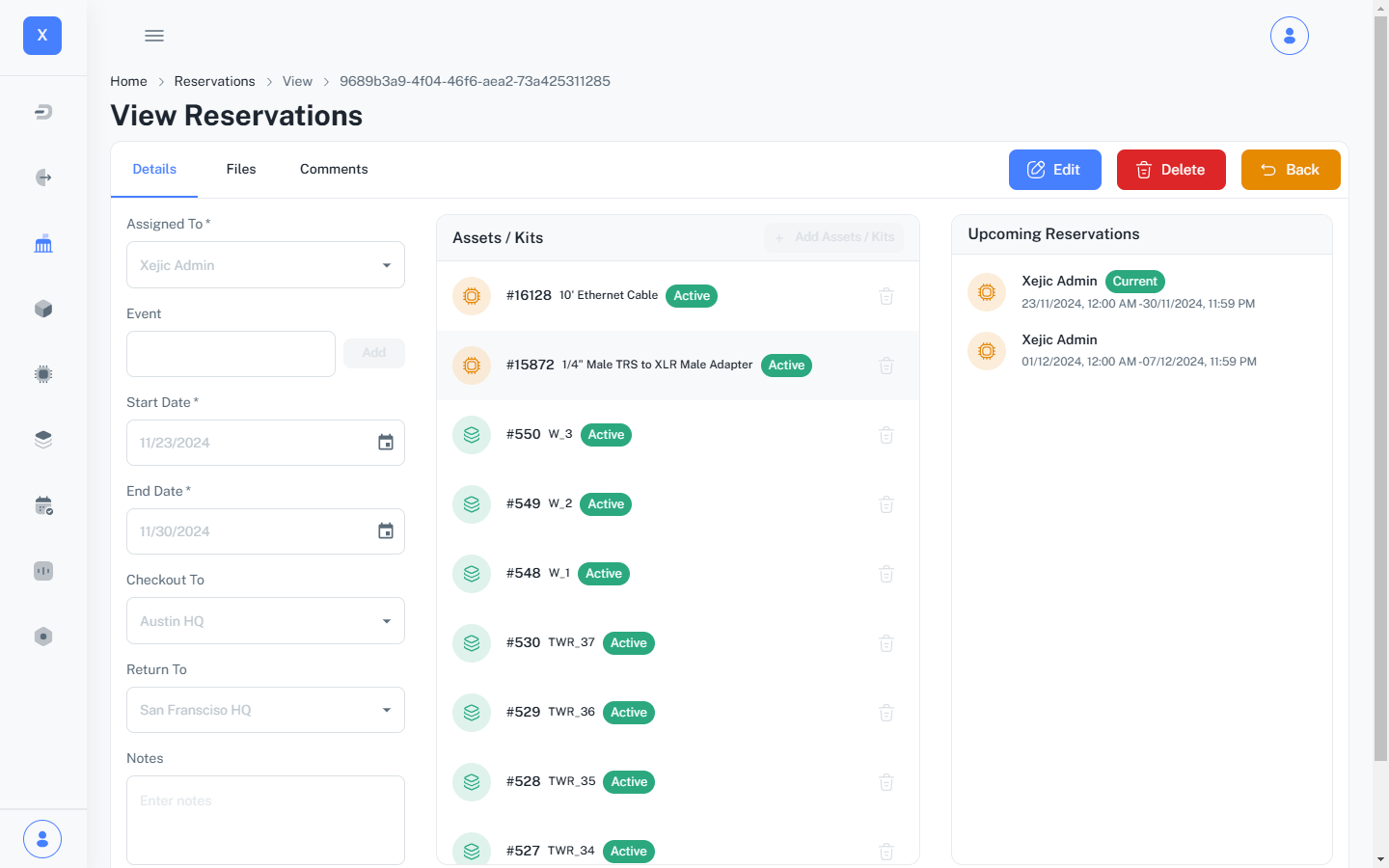Click the X logo in sidebar

[x=42, y=36]
